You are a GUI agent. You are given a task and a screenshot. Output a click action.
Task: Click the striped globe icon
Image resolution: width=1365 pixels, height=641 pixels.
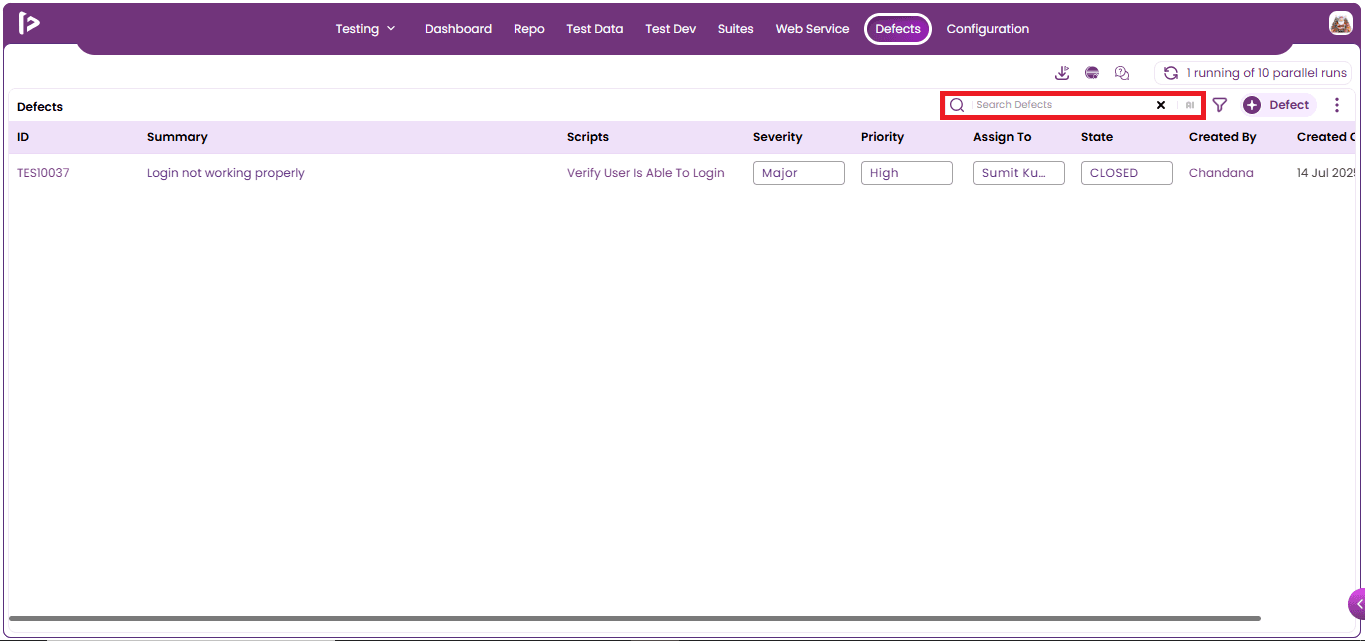click(x=1092, y=73)
